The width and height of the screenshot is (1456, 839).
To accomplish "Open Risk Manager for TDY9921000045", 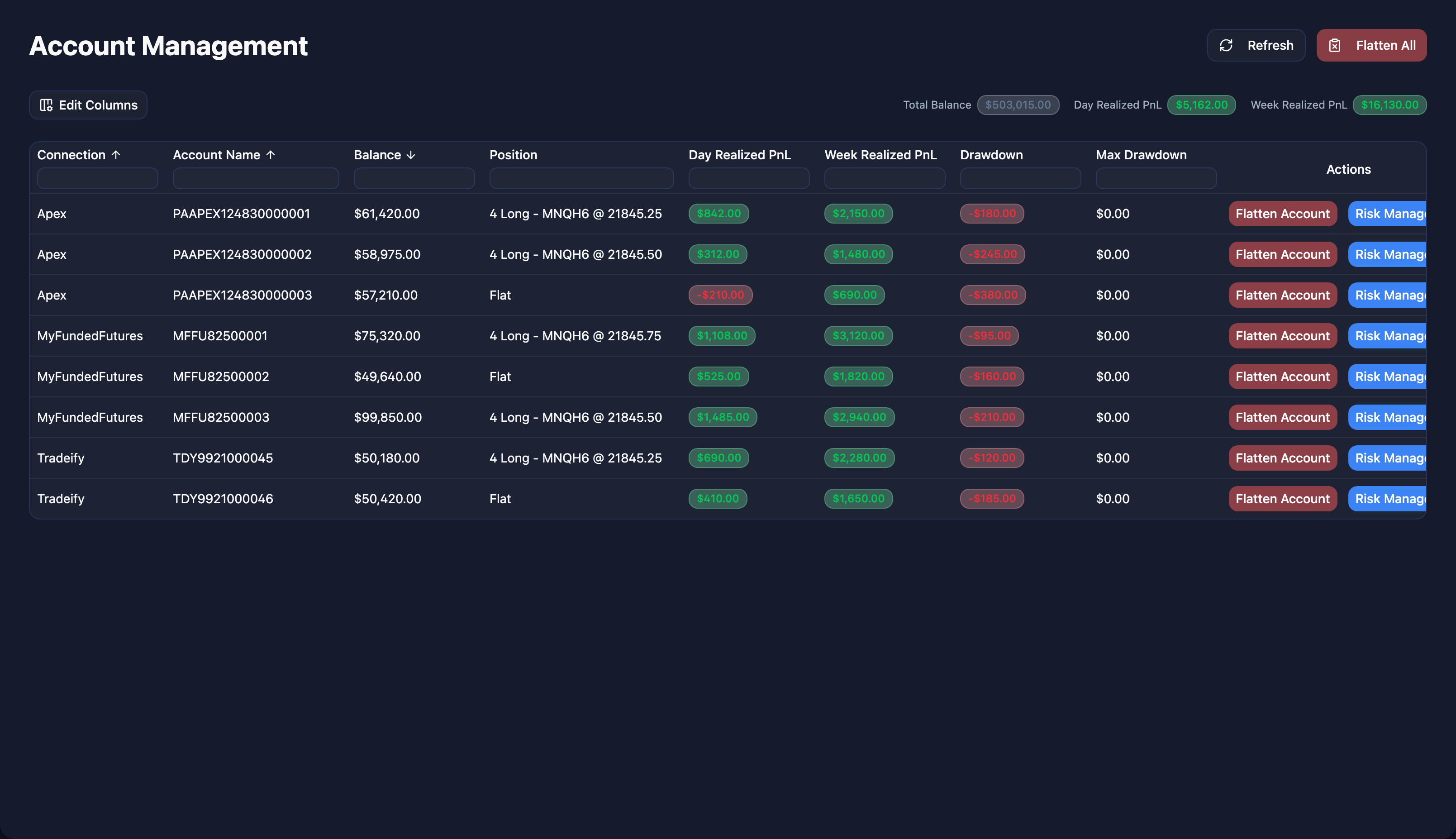I will coord(1387,458).
